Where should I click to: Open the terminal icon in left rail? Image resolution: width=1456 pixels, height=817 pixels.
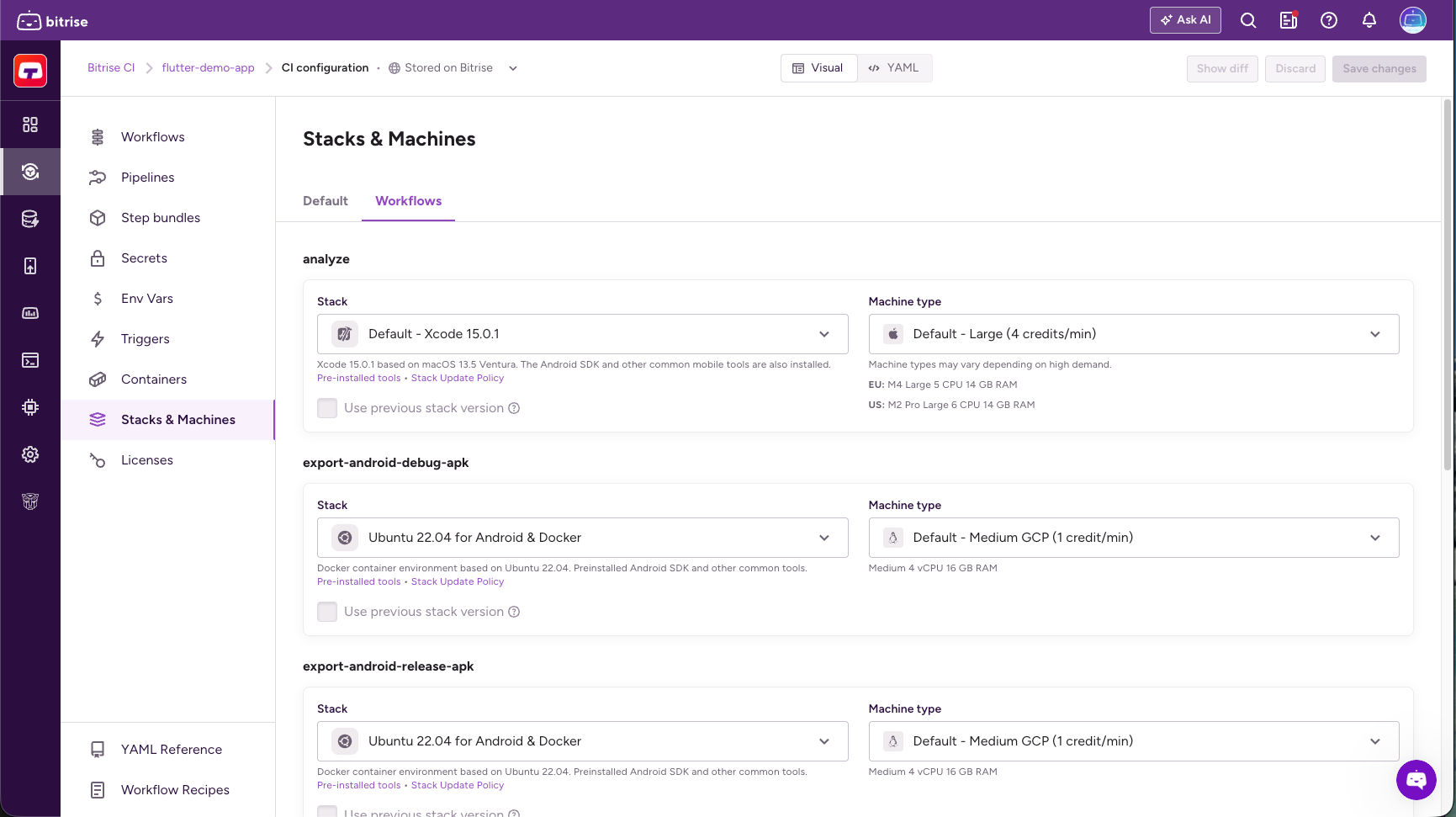[x=30, y=360]
